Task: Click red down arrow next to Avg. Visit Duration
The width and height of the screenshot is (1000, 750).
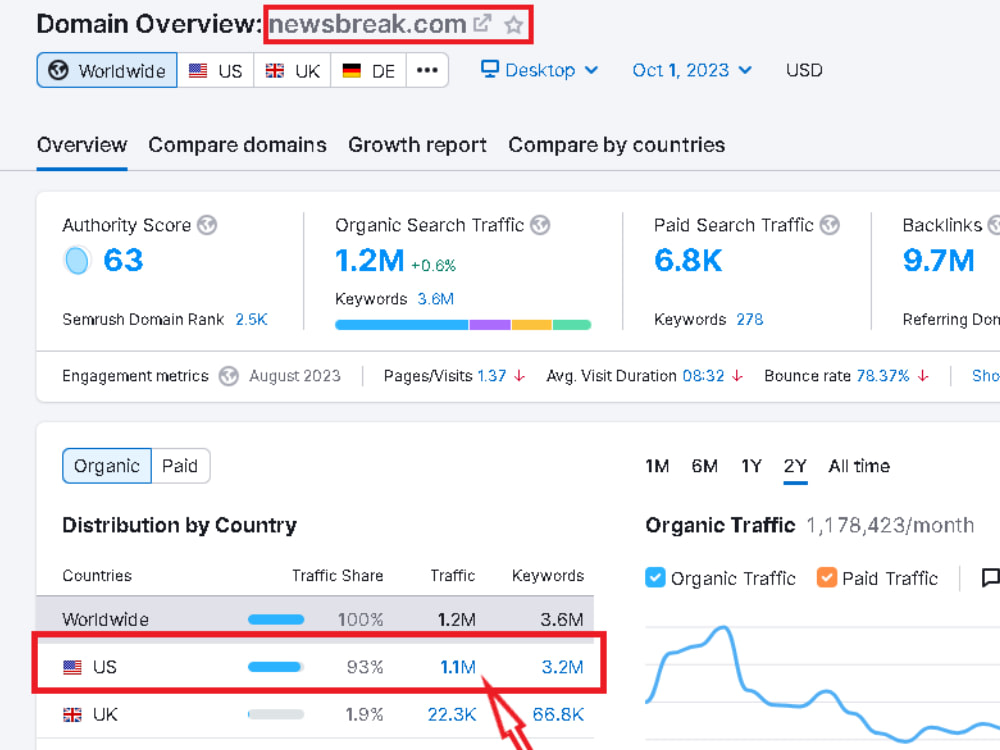Action: pos(737,376)
